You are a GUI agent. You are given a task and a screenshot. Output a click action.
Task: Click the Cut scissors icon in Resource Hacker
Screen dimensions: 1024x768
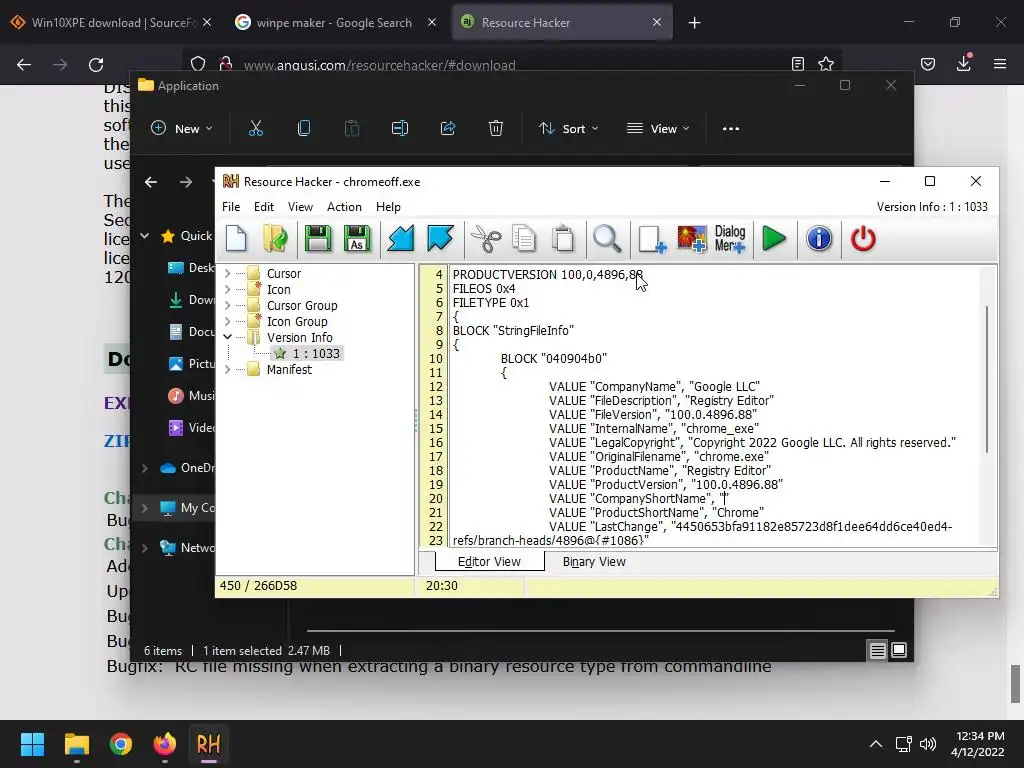point(485,238)
